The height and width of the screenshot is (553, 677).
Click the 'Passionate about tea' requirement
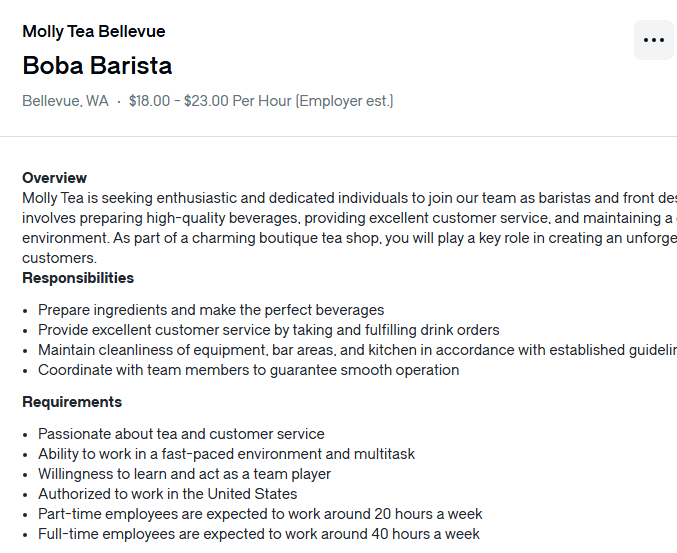point(181,434)
